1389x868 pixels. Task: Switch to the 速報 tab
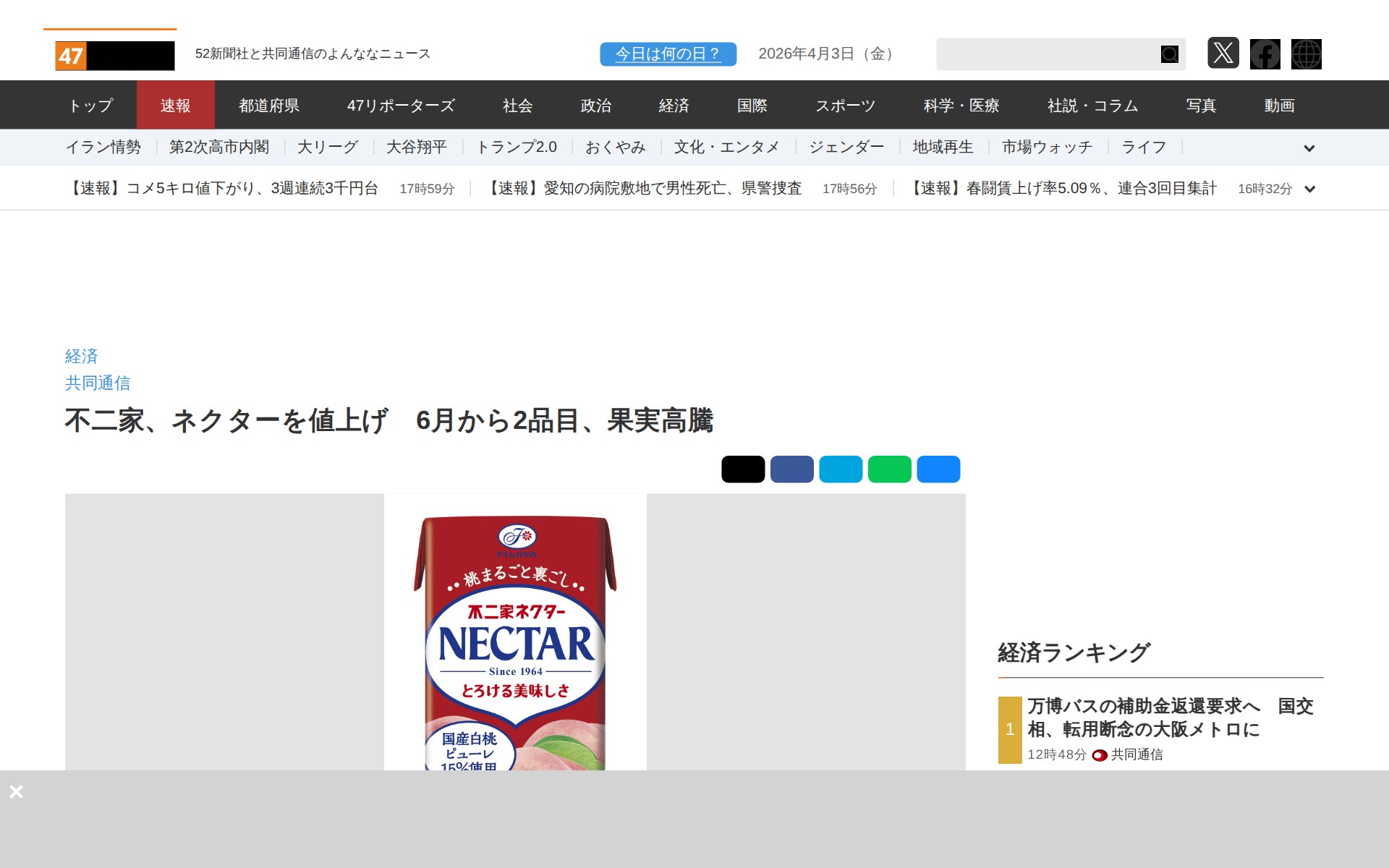tap(176, 105)
